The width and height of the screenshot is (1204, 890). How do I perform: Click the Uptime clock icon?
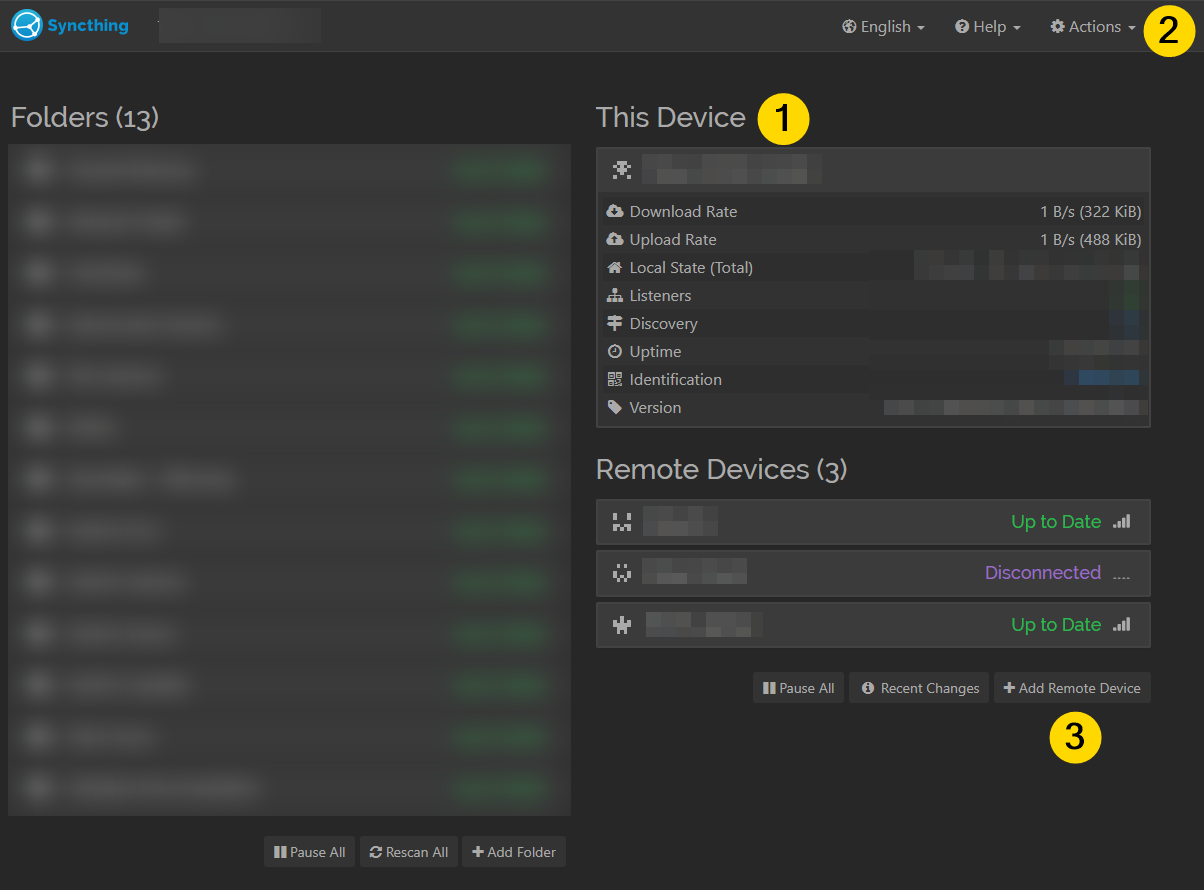pyautogui.click(x=615, y=352)
